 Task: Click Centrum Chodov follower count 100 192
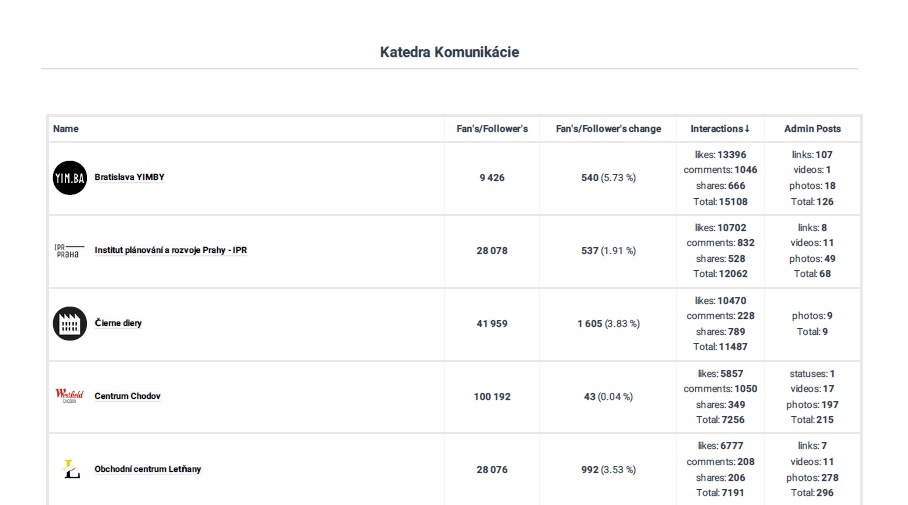492,396
